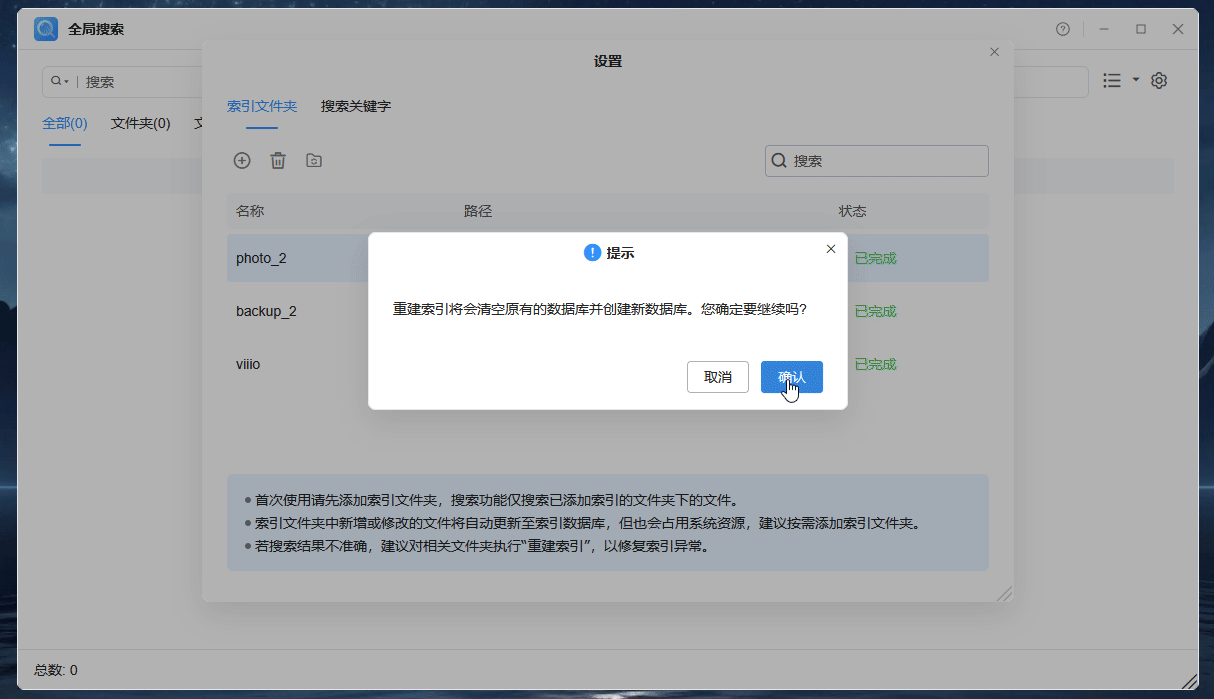Screen dimensions: 1214x699
Task: Maximize the 全局搜索 window
Action: point(1141,29)
